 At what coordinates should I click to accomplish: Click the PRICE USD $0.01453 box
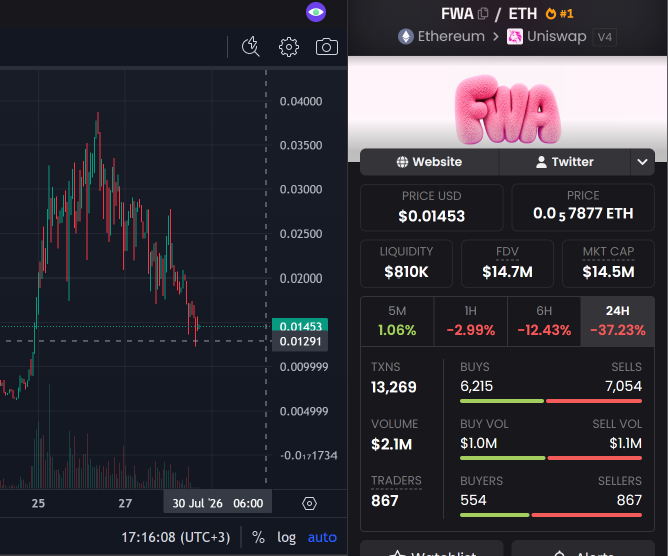(x=432, y=207)
